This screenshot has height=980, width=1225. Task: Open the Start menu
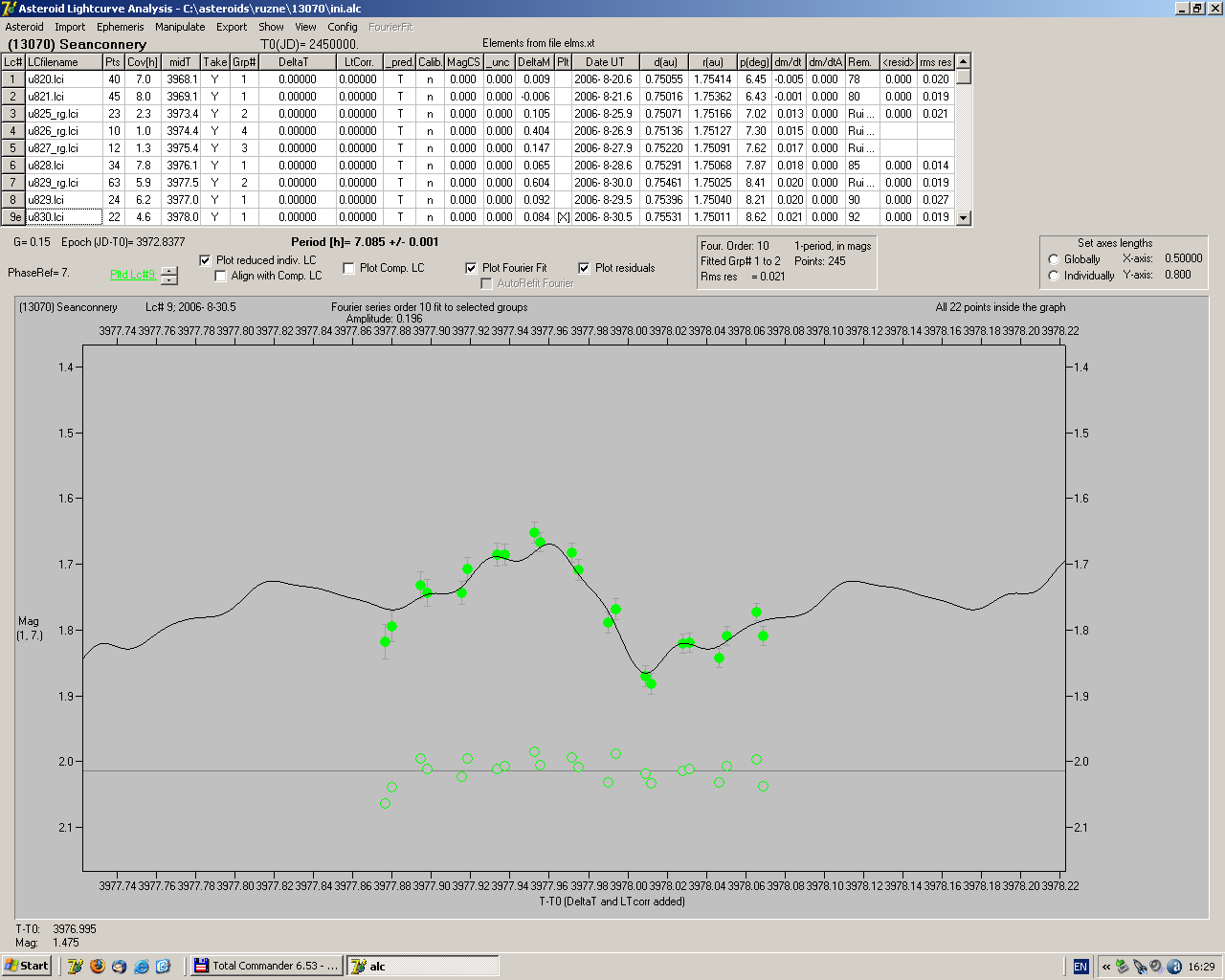[x=27, y=966]
